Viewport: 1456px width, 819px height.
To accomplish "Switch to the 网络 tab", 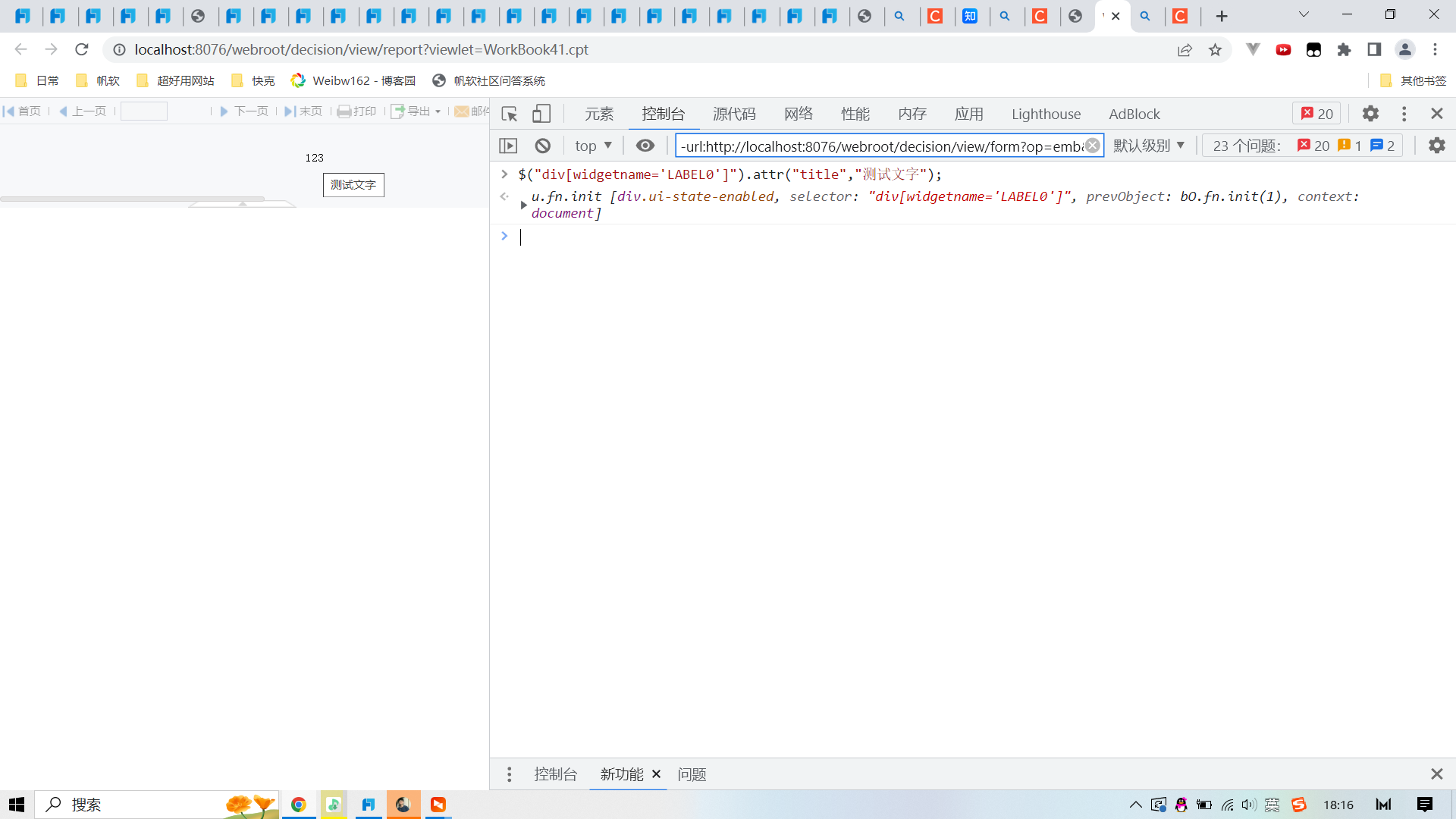I will [799, 114].
